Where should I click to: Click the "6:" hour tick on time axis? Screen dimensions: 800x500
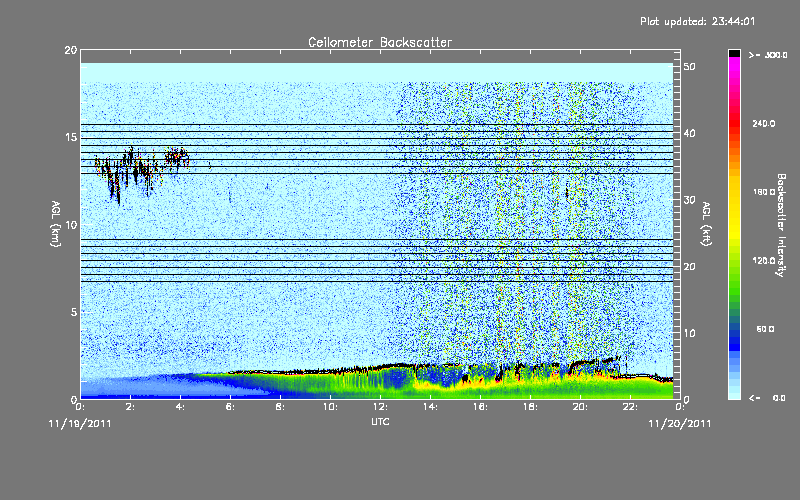[230, 407]
